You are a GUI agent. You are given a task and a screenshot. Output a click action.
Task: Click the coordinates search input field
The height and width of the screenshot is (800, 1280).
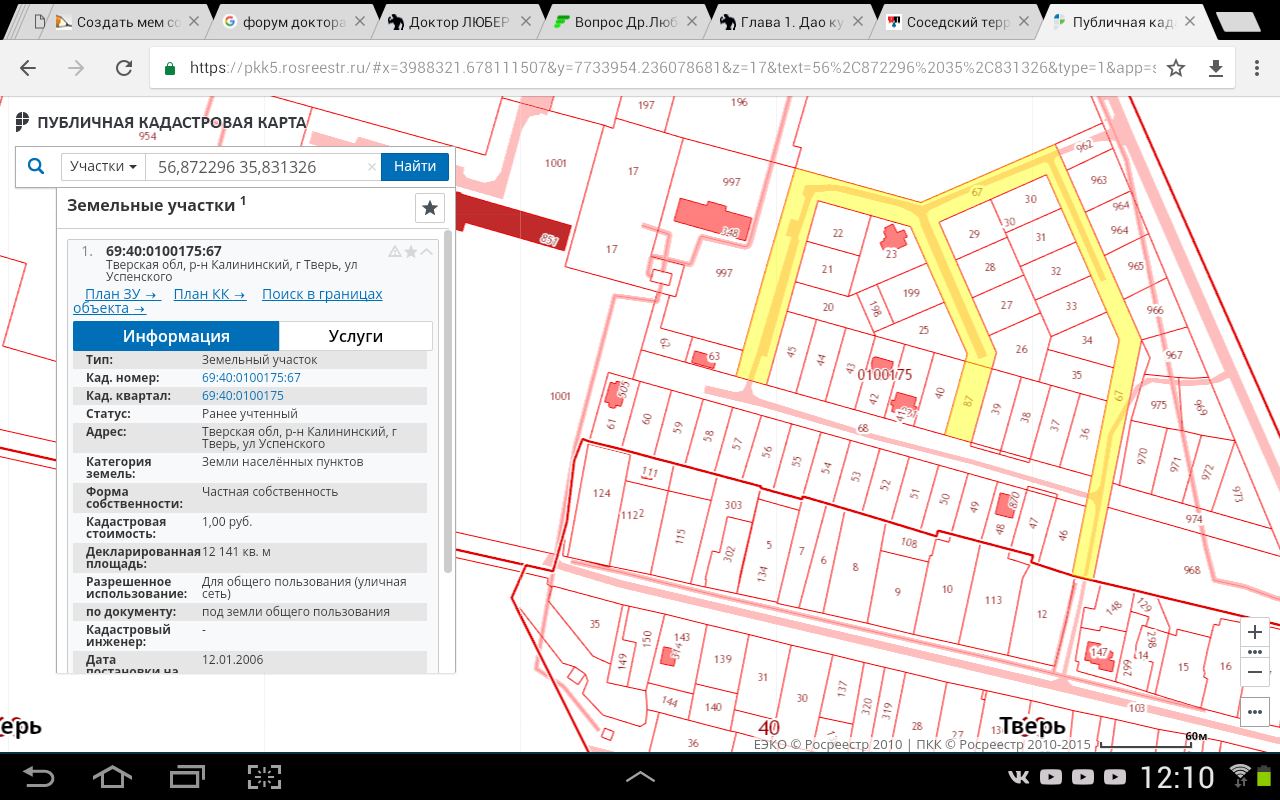coord(258,167)
